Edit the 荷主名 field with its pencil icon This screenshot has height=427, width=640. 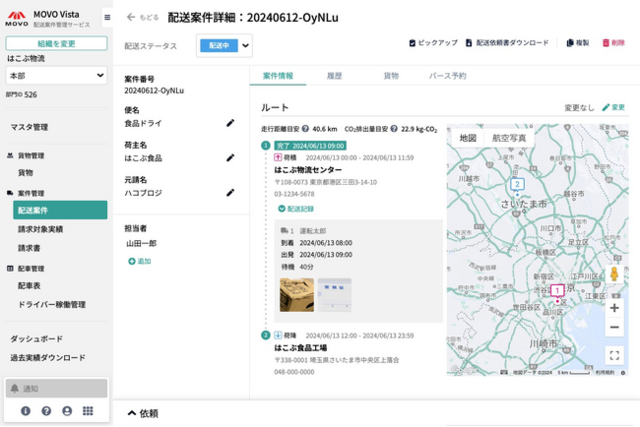230,158
